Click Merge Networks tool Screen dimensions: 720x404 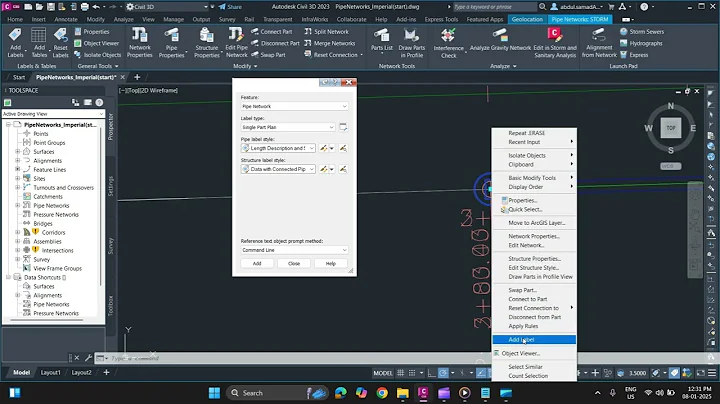pyautogui.click(x=329, y=43)
